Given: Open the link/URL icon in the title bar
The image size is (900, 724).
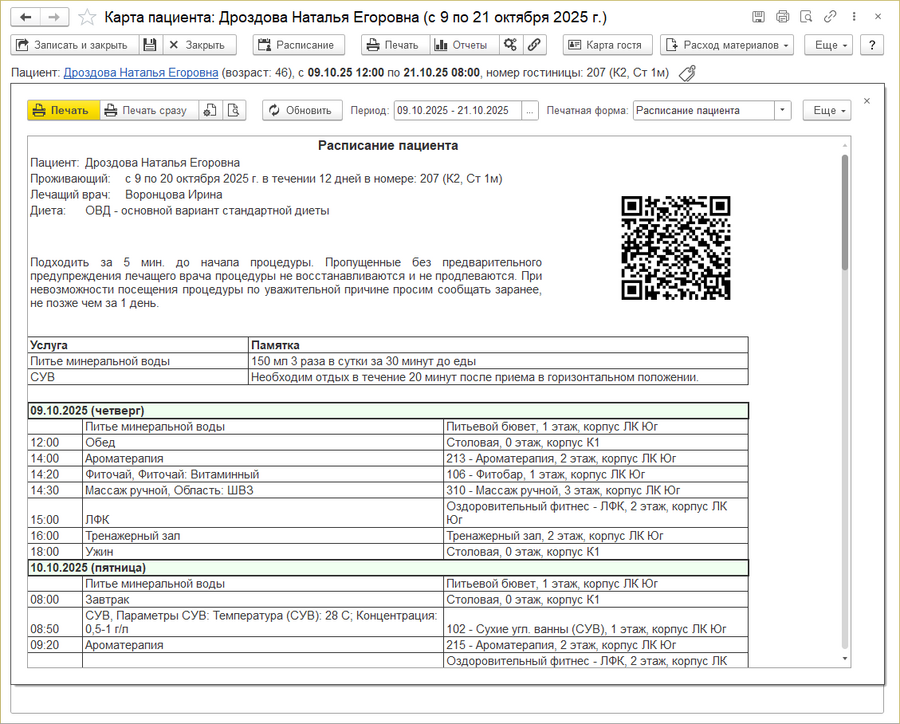Looking at the screenshot, I should [x=830, y=15].
